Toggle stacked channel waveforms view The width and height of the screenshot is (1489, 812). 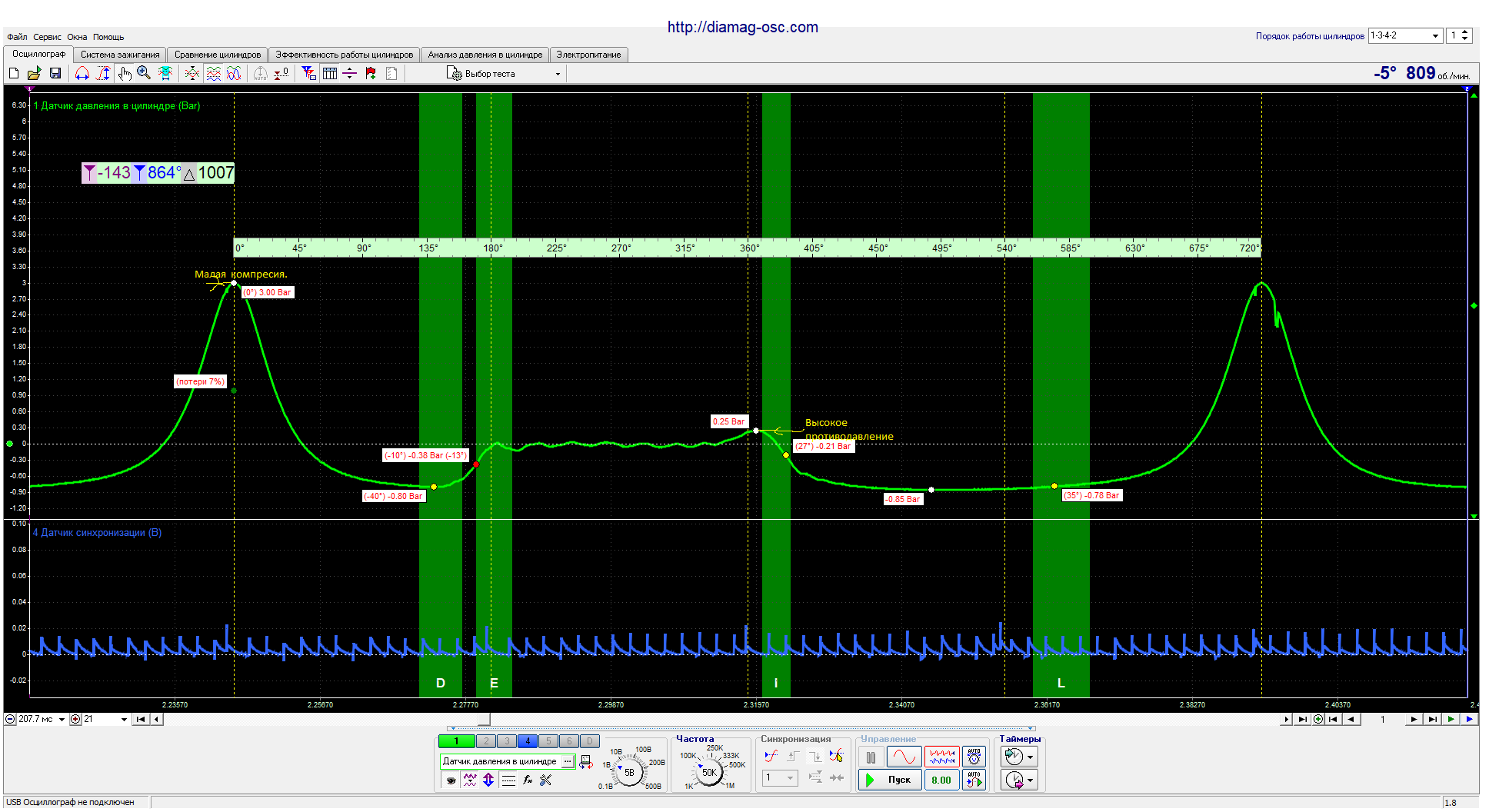click(x=214, y=73)
